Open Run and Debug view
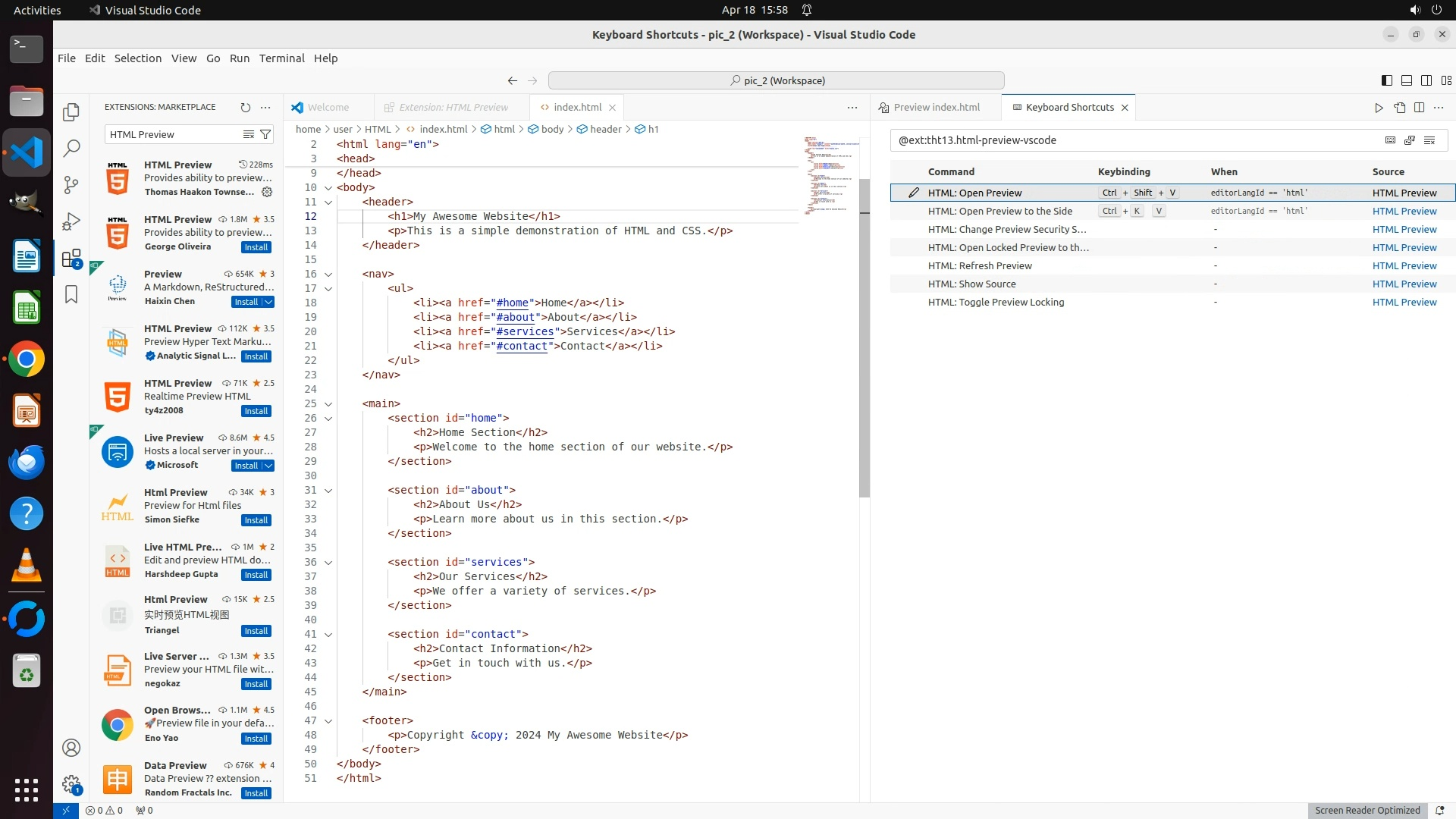This screenshot has width=1456, height=819. tap(71, 221)
